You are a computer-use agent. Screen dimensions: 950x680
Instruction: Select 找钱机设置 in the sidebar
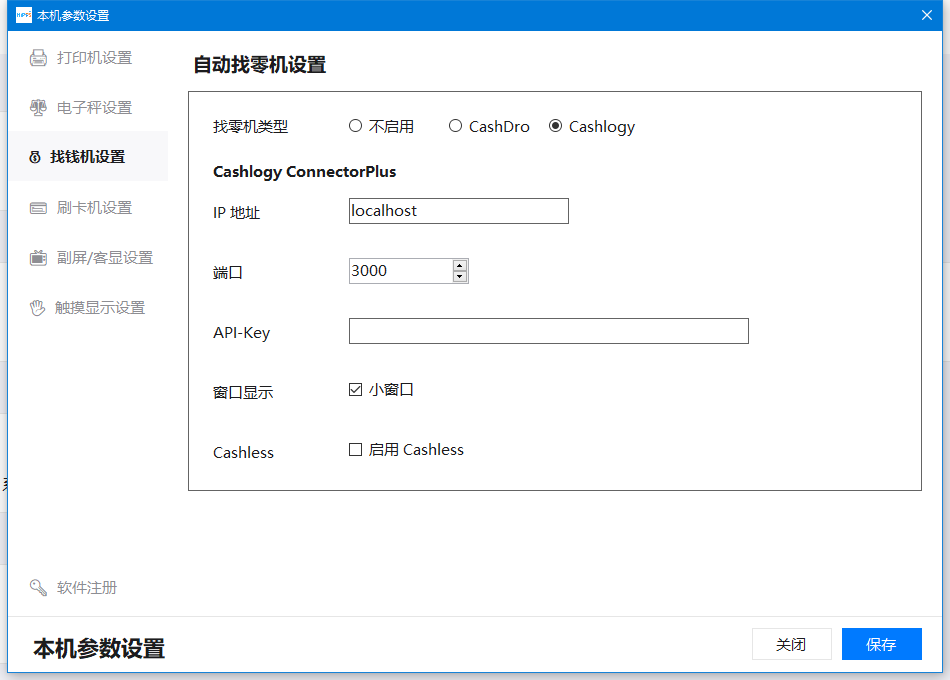pos(88,157)
